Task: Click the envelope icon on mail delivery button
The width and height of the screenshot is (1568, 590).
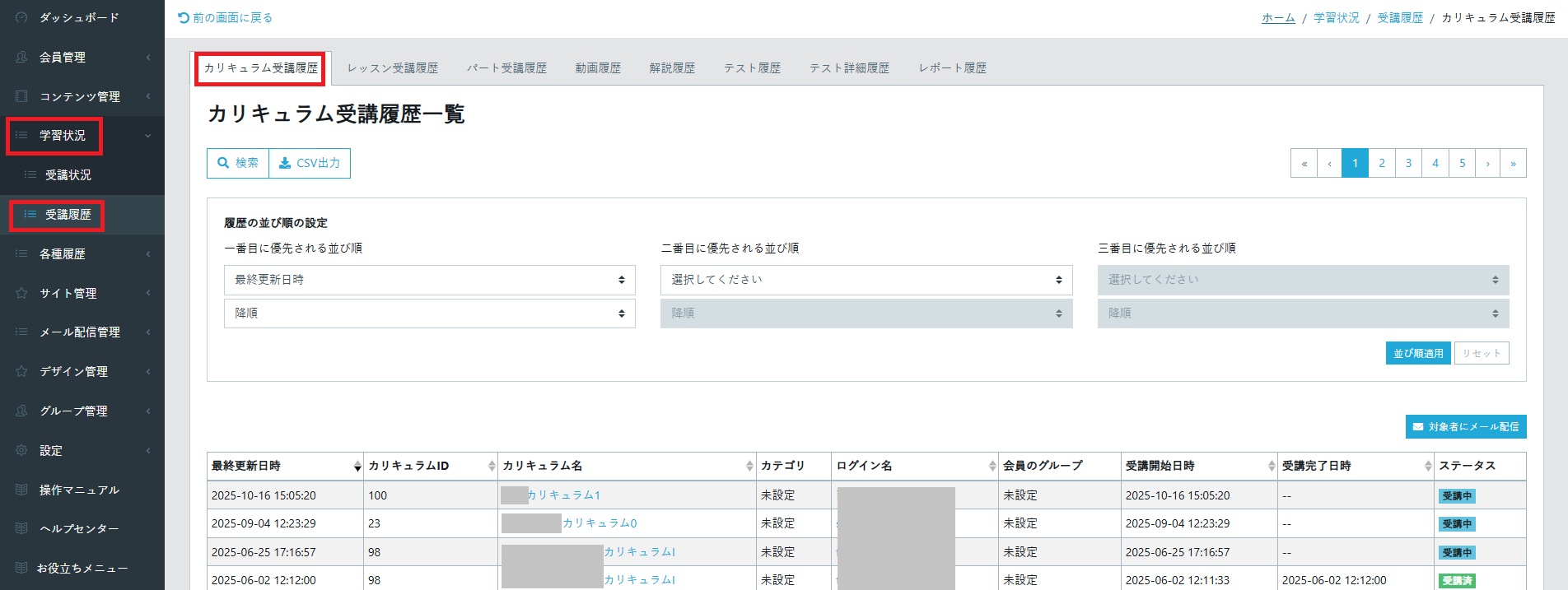Action: 1418,427
